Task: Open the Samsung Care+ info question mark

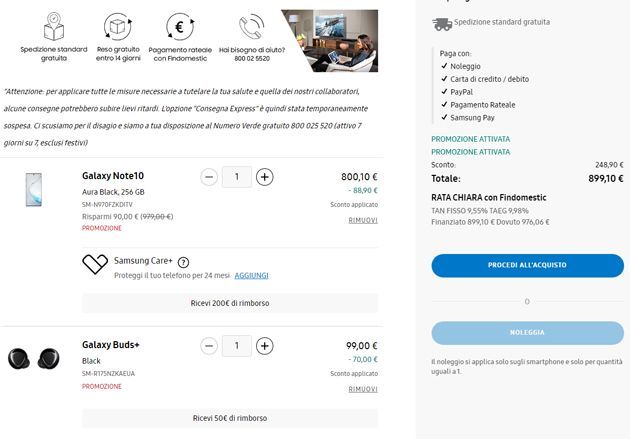Action: coord(183,262)
